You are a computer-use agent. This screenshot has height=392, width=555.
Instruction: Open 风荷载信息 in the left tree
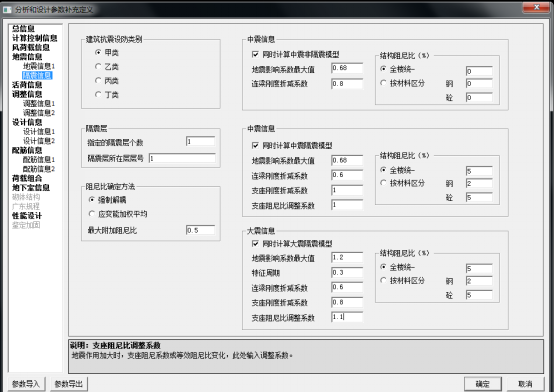click(x=31, y=47)
